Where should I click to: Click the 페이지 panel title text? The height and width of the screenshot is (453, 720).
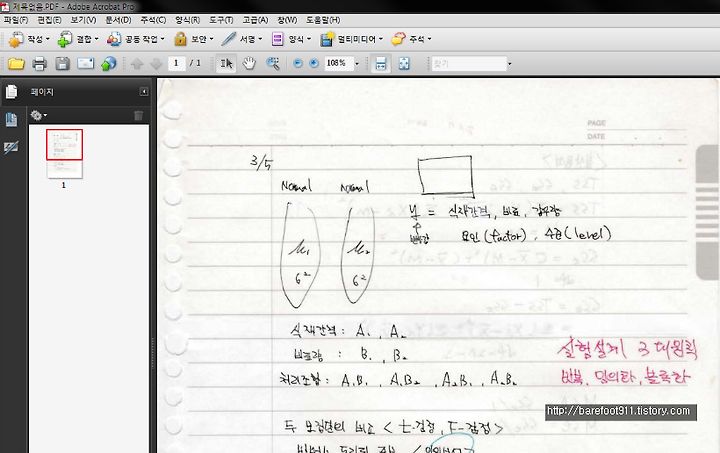pos(42,92)
